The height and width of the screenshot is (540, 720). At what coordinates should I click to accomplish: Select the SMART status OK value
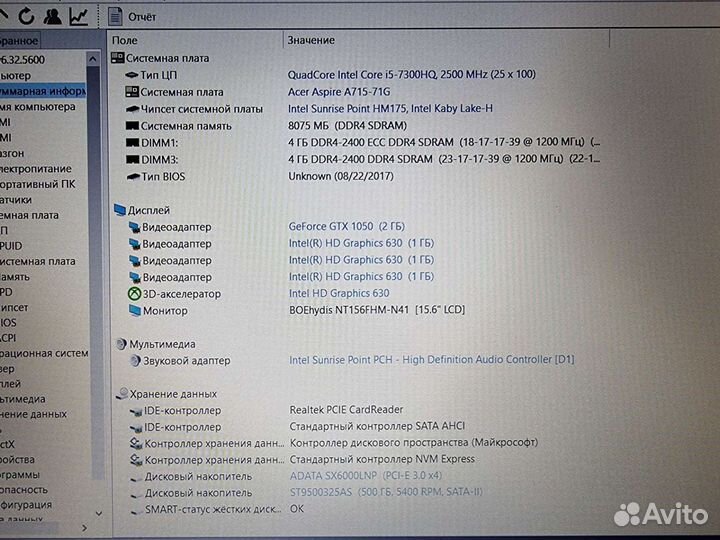pyautogui.click(x=297, y=508)
